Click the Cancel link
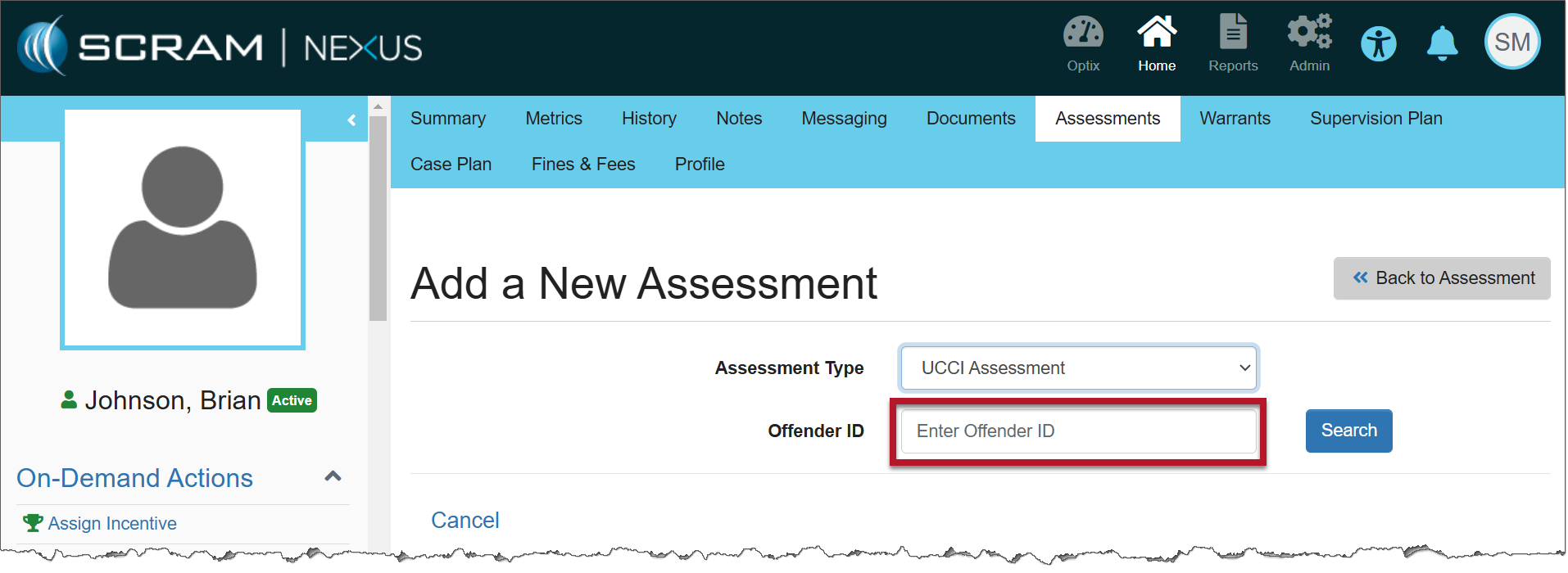 point(465,521)
